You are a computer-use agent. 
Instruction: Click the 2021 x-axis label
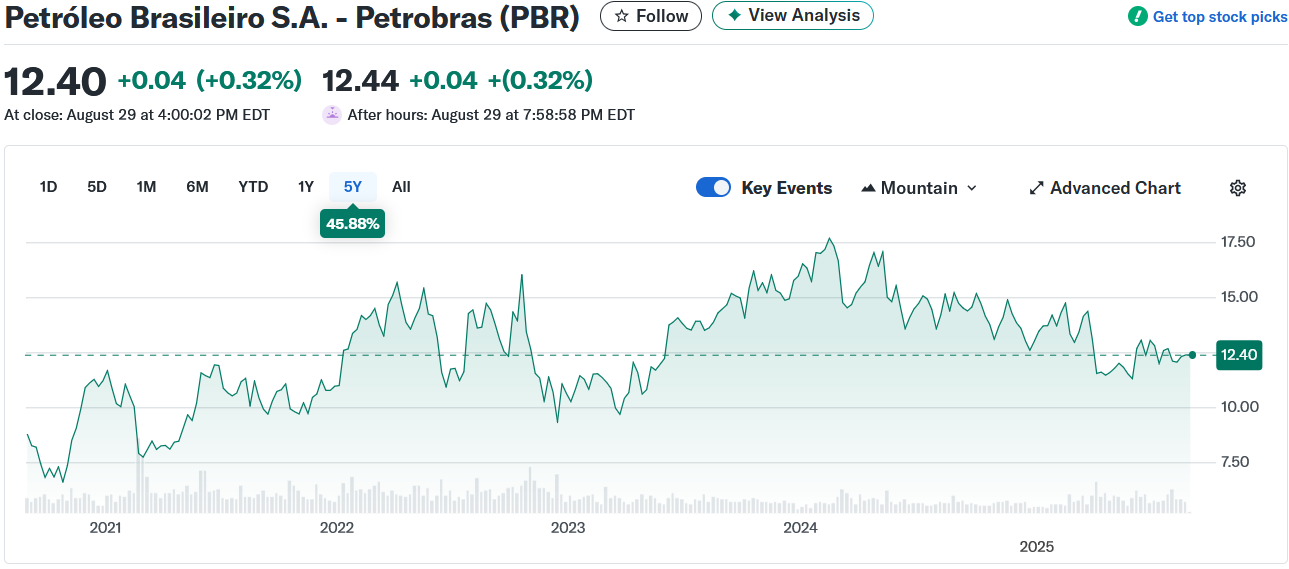pyautogui.click(x=105, y=527)
